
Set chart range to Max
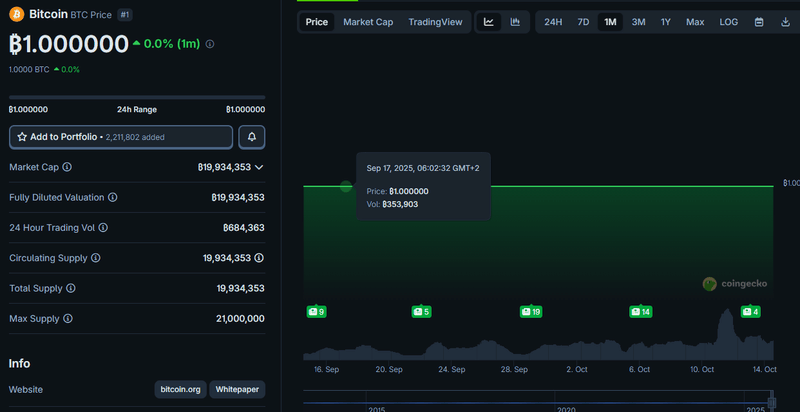695,22
